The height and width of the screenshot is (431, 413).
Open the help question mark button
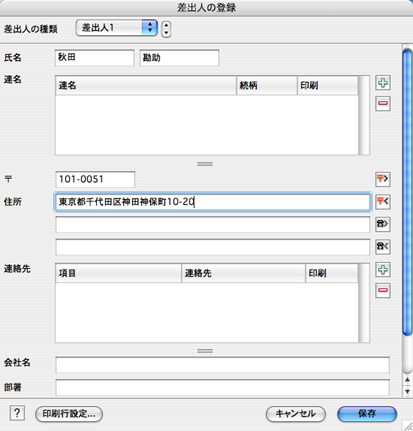[17, 413]
